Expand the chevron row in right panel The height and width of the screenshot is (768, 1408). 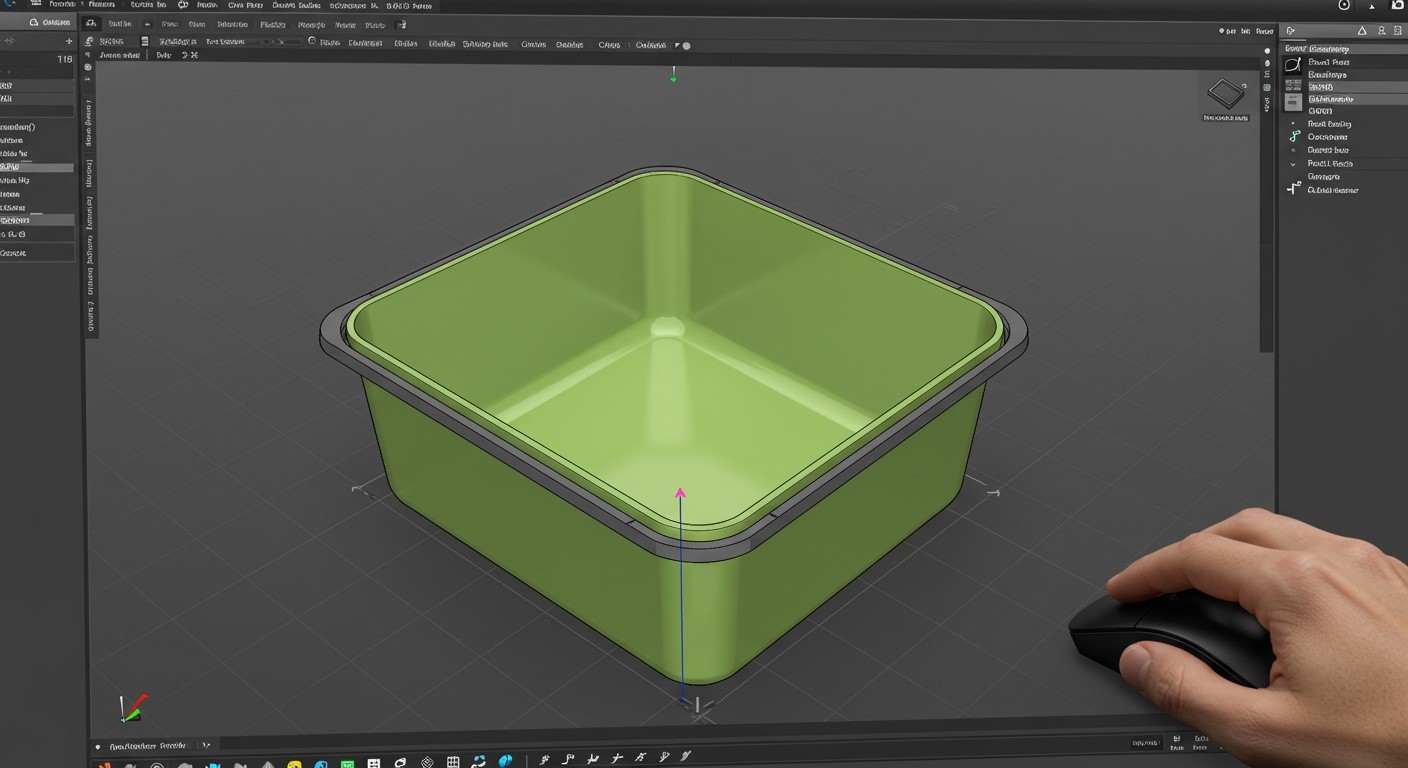point(1293,164)
